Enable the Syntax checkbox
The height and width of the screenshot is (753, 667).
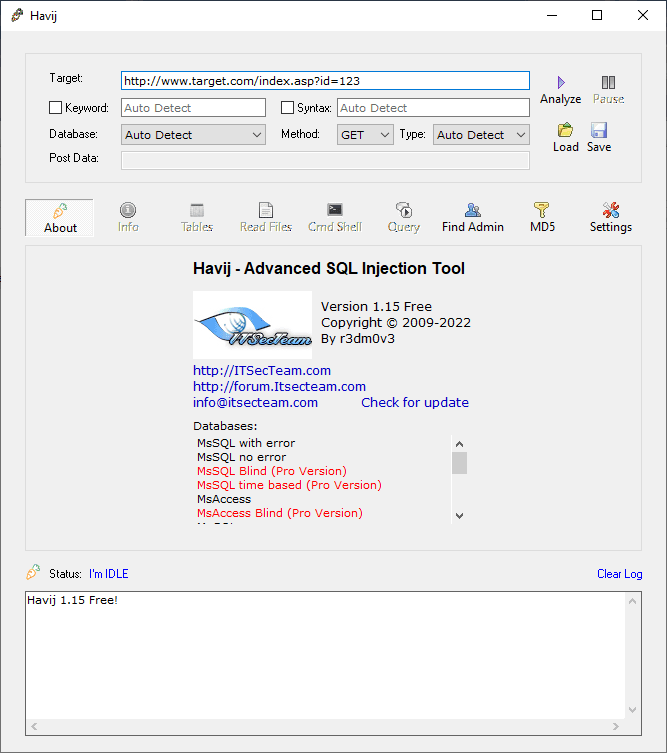tap(288, 108)
